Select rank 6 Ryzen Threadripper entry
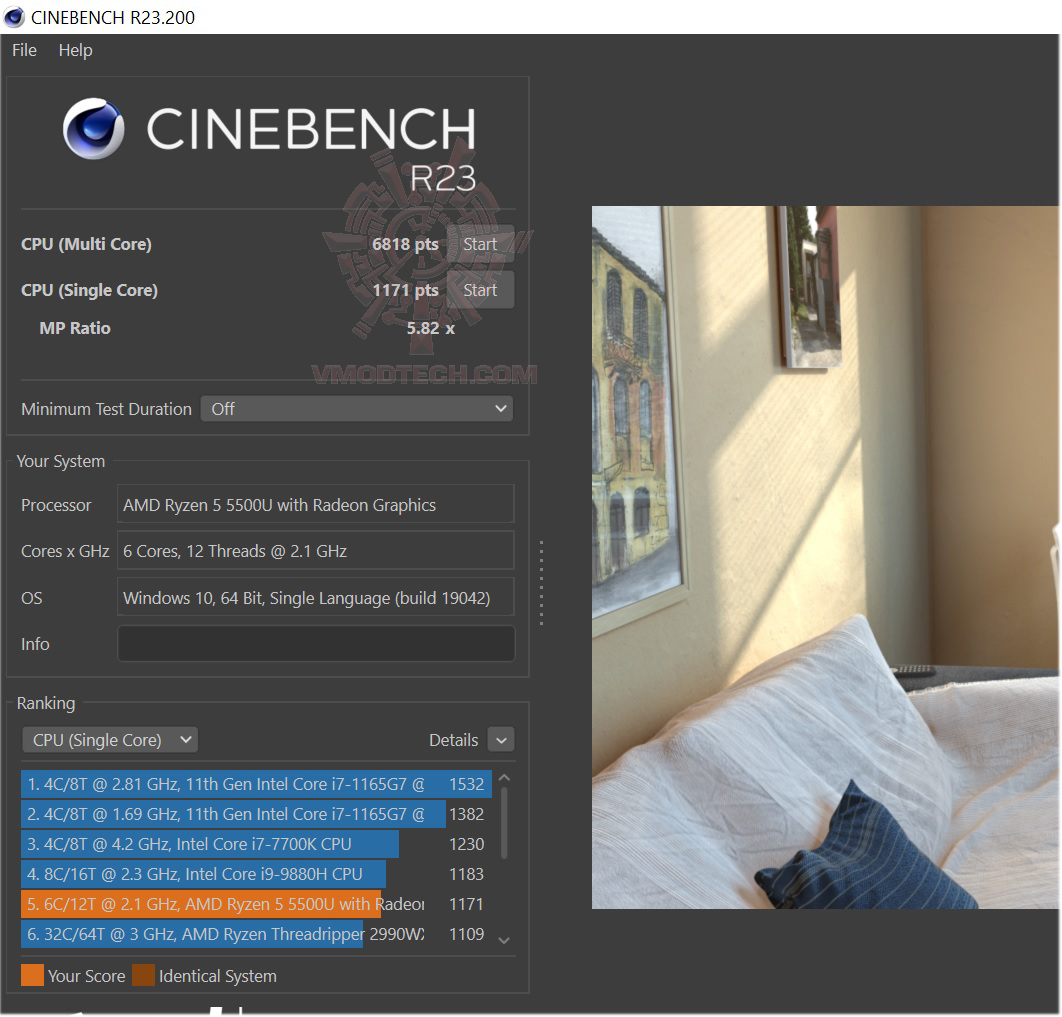Screen dimensions: 1062x1017 point(256,934)
